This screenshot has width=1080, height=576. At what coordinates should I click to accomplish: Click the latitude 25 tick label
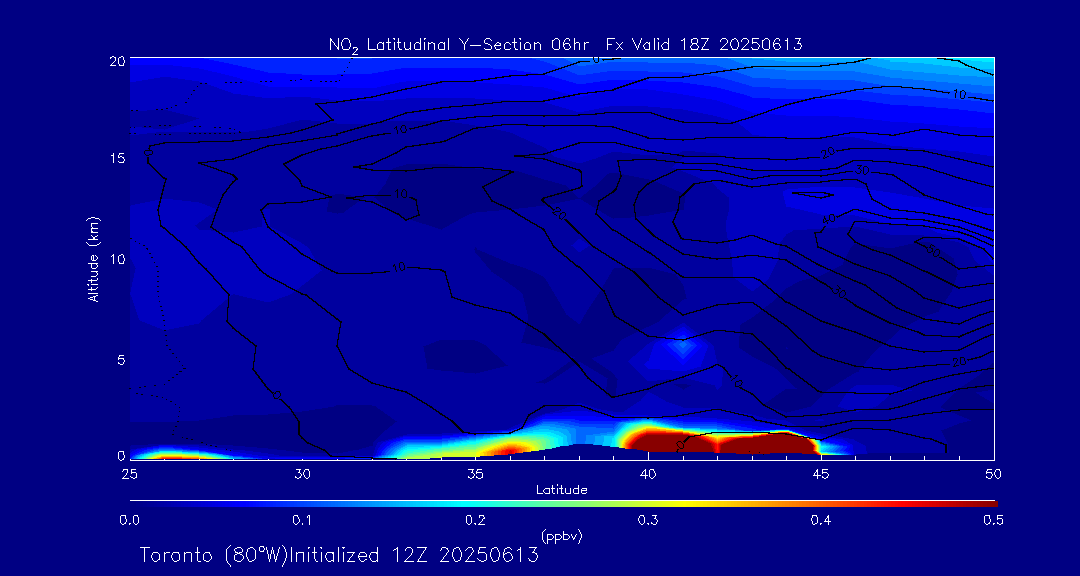pos(129,472)
